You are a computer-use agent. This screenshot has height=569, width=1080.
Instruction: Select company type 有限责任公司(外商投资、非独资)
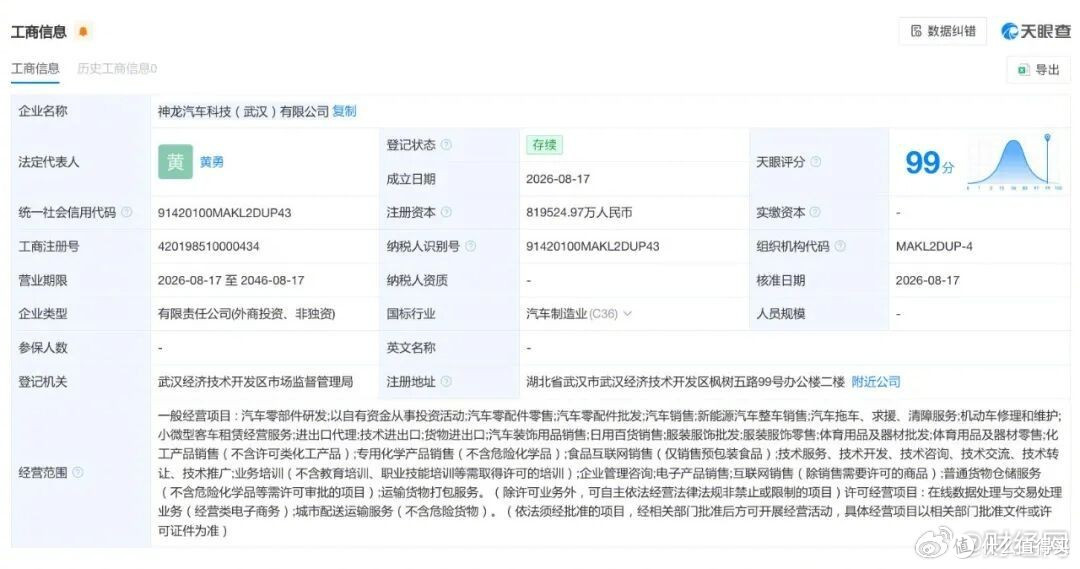[x=247, y=314]
